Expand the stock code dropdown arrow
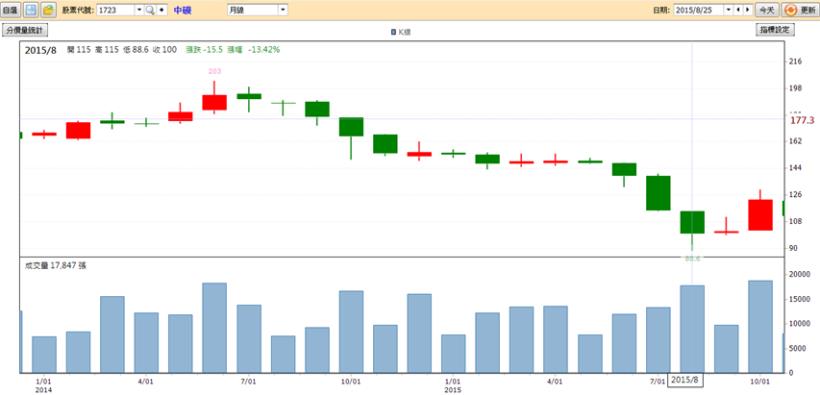The height and width of the screenshot is (395, 820). [139, 10]
